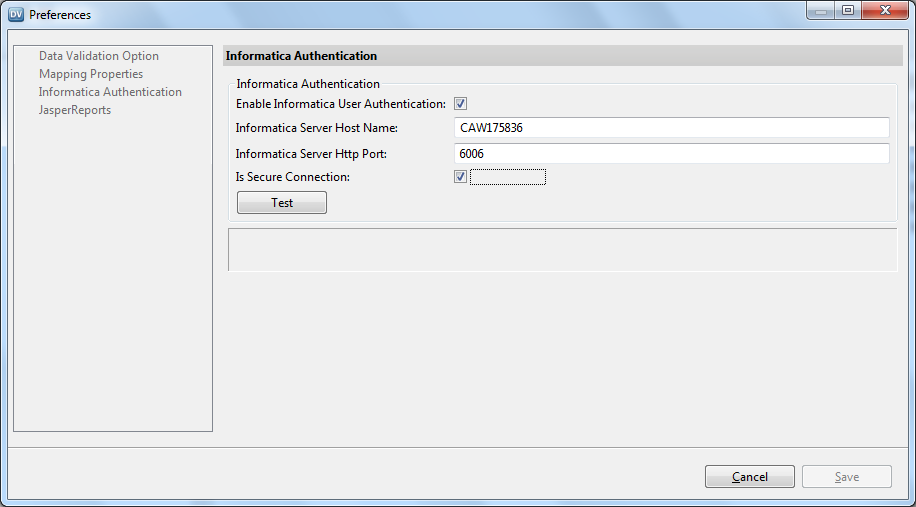Click the Preferences window title text
916x507 pixels.
click(60, 15)
